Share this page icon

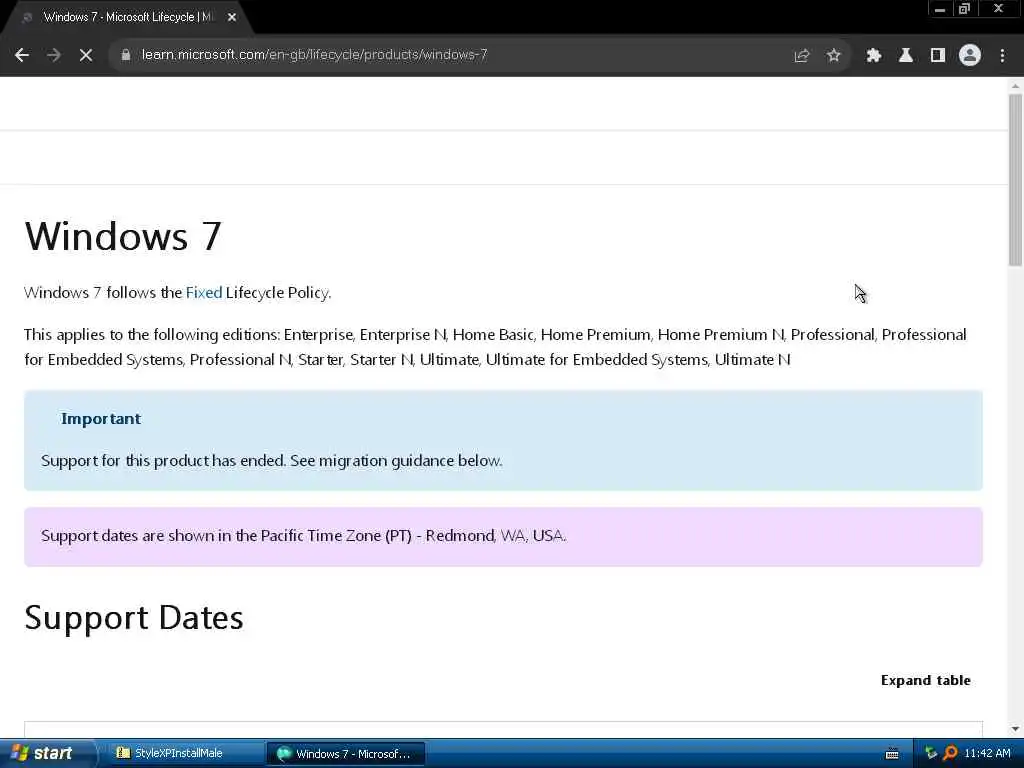(x=801, y=56)
